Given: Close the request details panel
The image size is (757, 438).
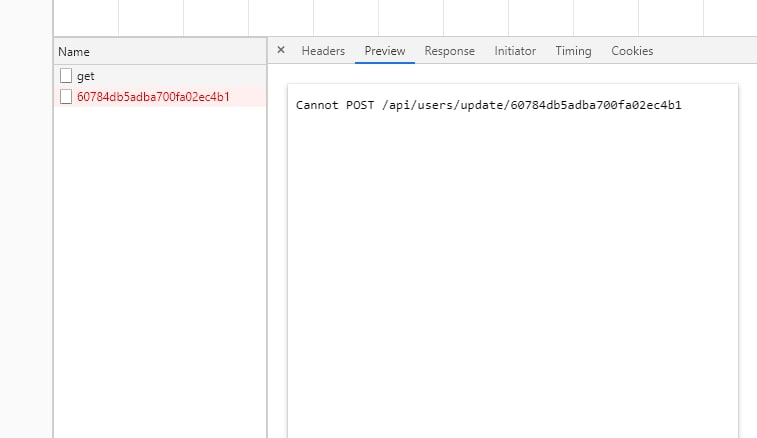Looking at the screenshot, I should point(281,50).
